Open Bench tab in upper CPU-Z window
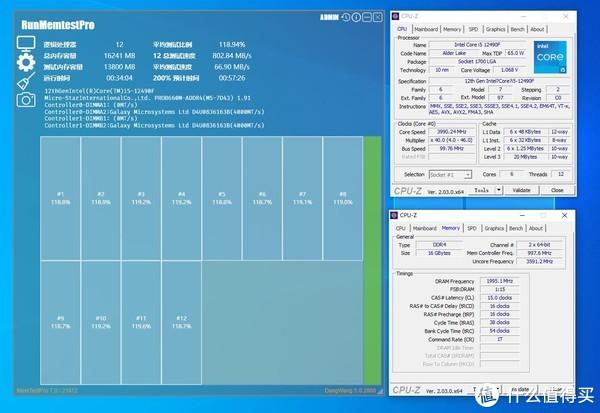Viewport: 600px width, 413px height. [x=518, y=29]
